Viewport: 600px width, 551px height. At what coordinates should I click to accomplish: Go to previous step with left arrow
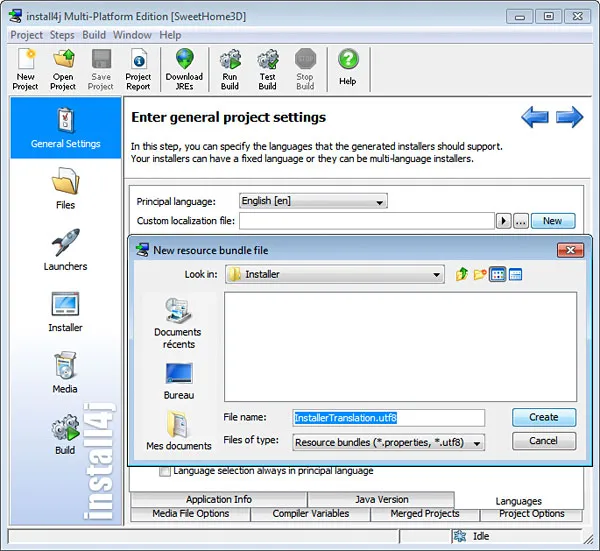(535, 117)
